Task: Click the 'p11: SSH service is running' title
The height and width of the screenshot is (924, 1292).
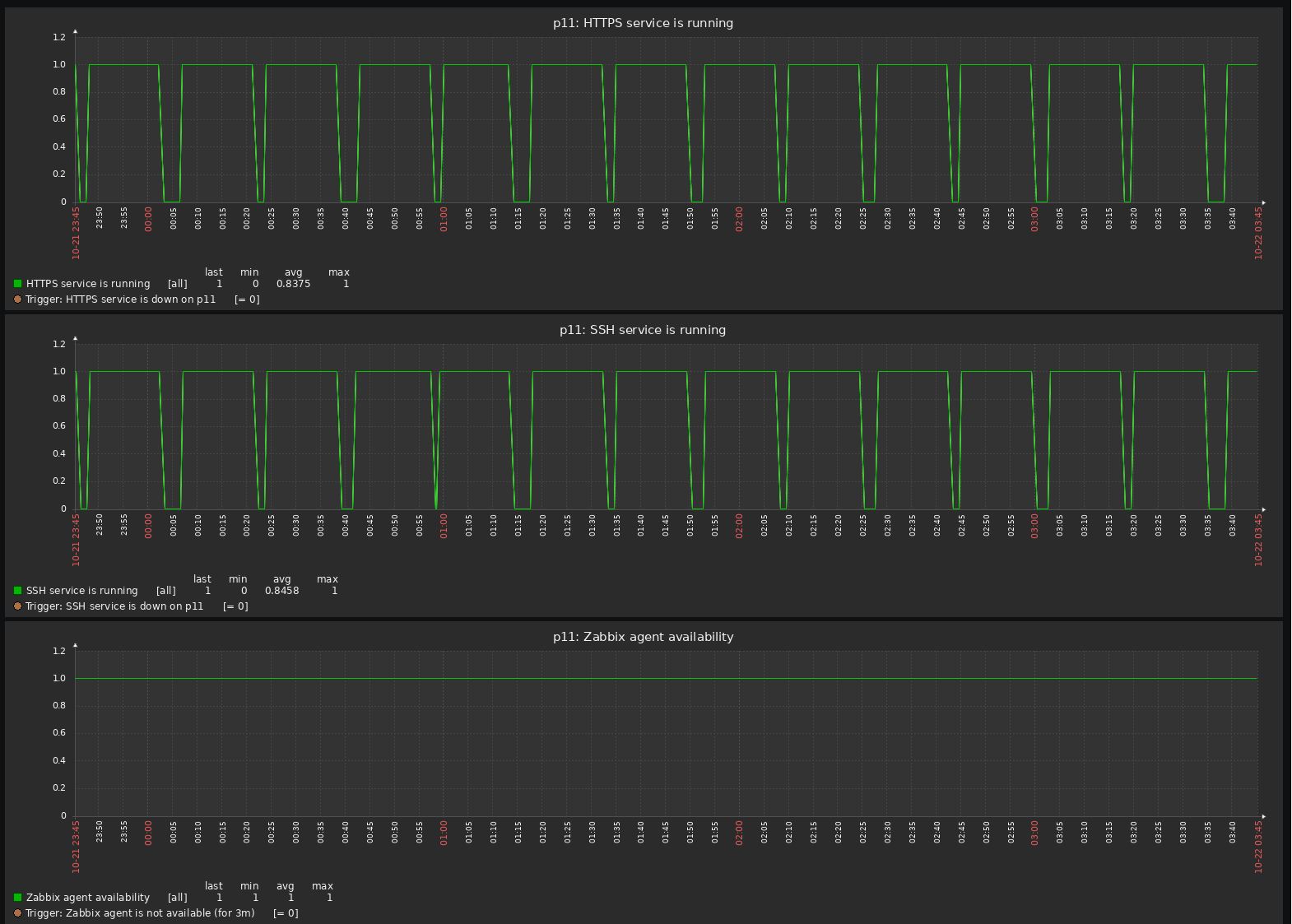Action: coord(643,330)
